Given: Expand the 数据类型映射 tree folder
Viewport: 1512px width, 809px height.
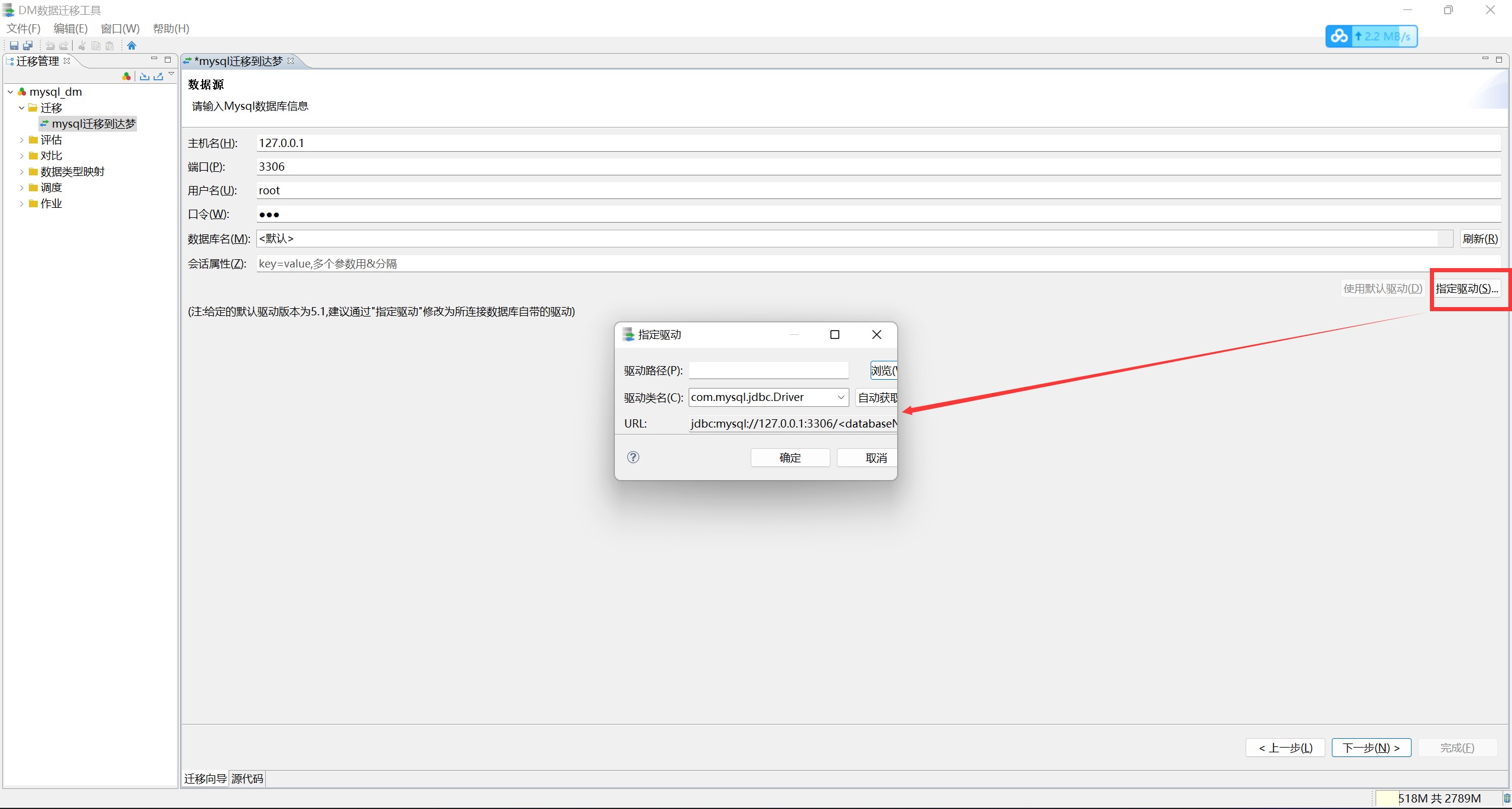Looking at the screenshot, I should pos(22,172).
